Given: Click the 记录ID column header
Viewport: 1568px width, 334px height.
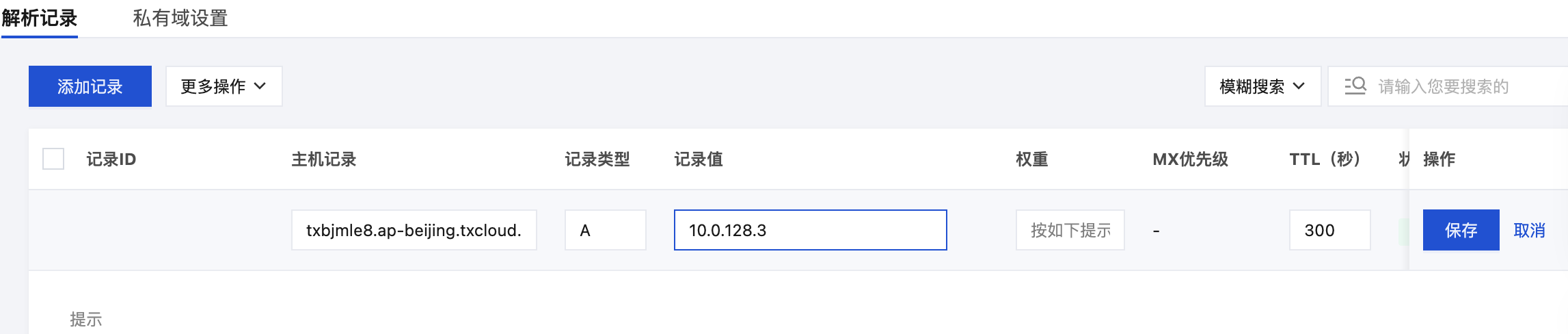Looking at the screenshot, I should (x=111, y=159).
